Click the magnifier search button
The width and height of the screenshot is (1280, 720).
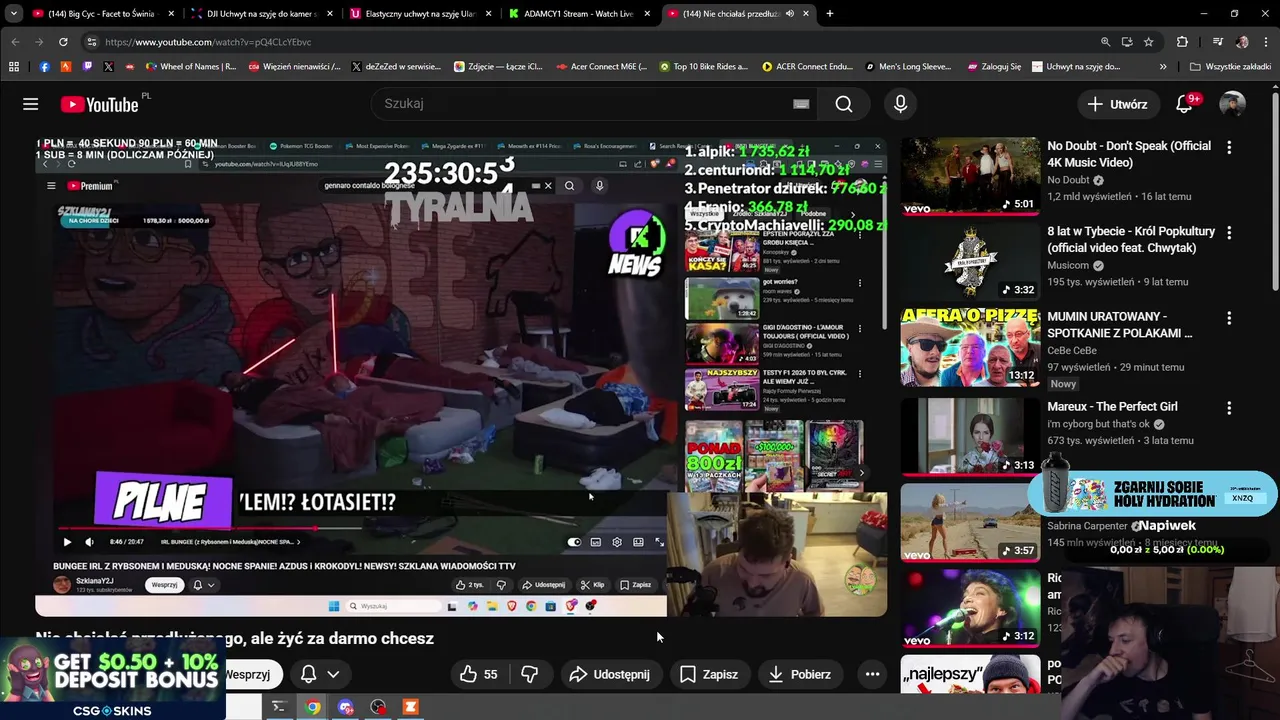pos(844,104)
